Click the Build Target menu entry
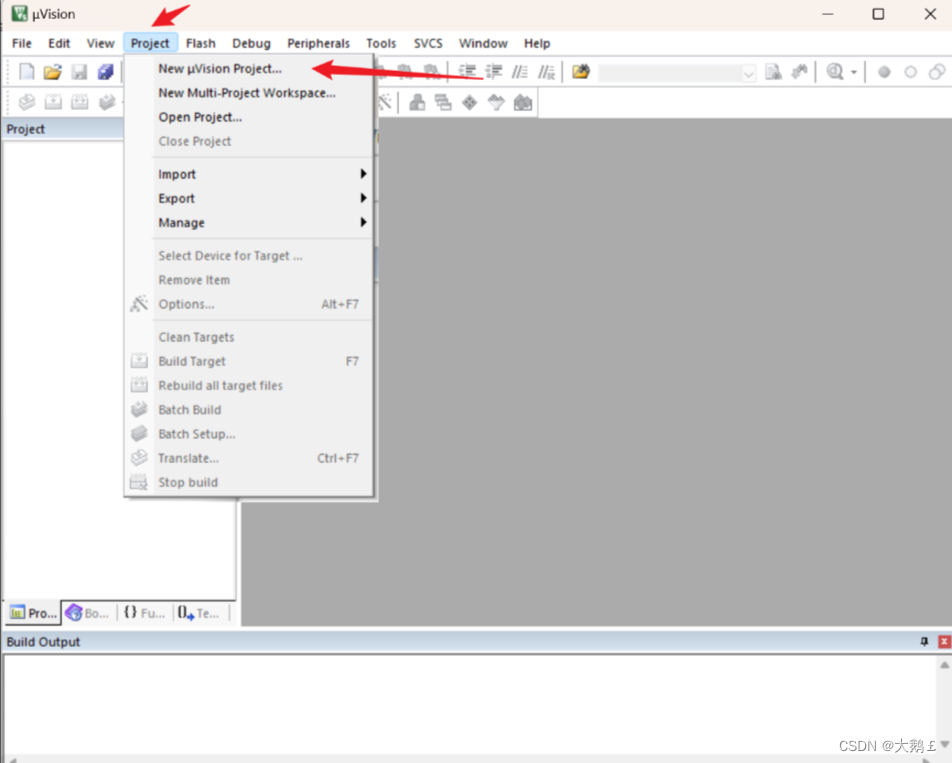 (x=249, y=361)
